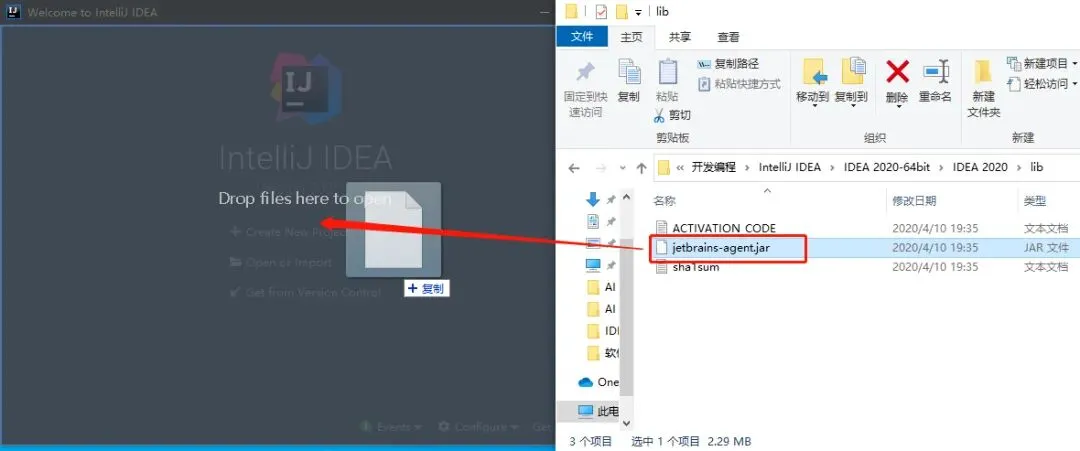Click the ACTIVATION_CODE file icon
The height and width of the screenshot is (451, 1080).
(x=661, y=228)
